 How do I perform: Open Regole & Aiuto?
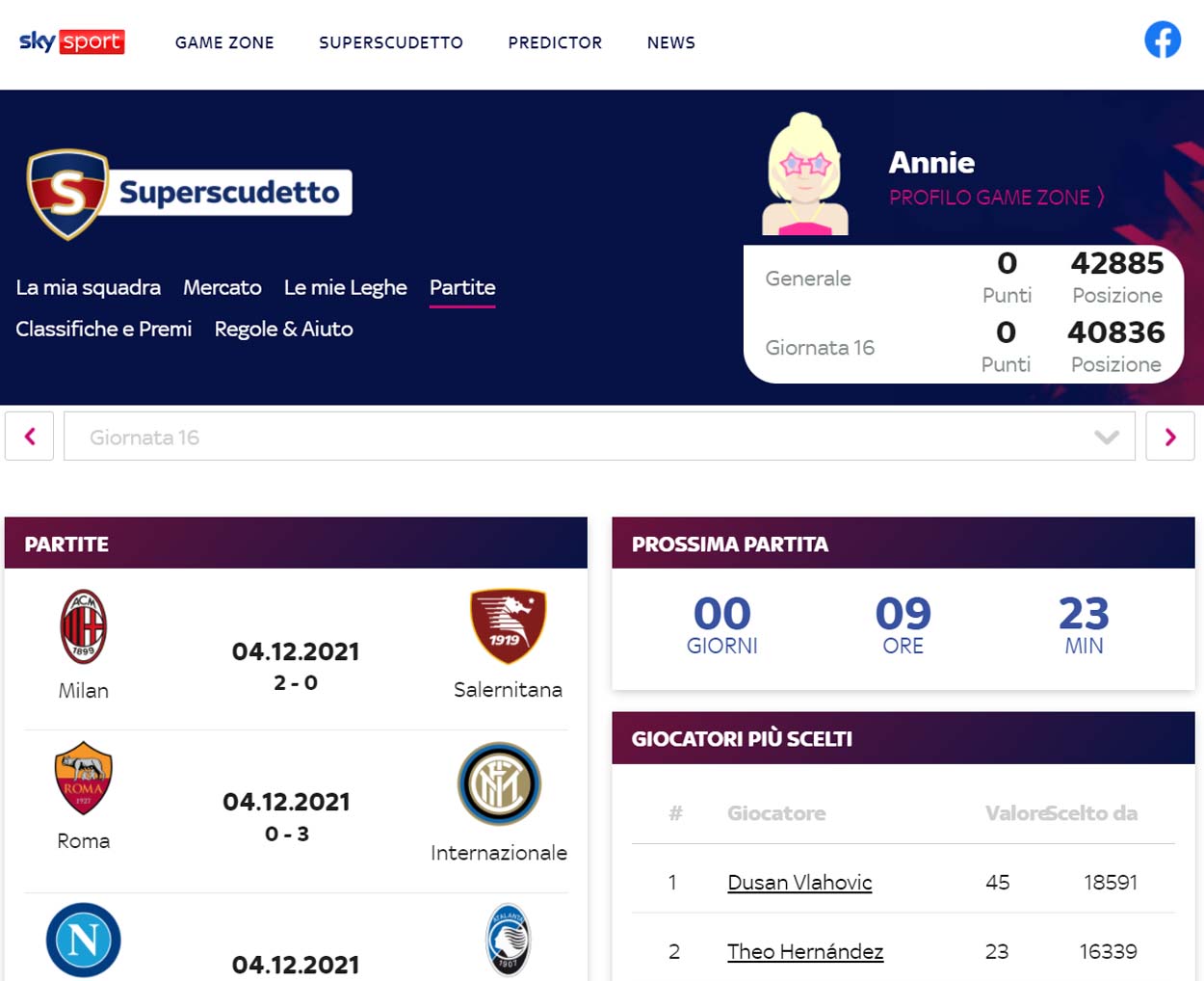(284, 329)
